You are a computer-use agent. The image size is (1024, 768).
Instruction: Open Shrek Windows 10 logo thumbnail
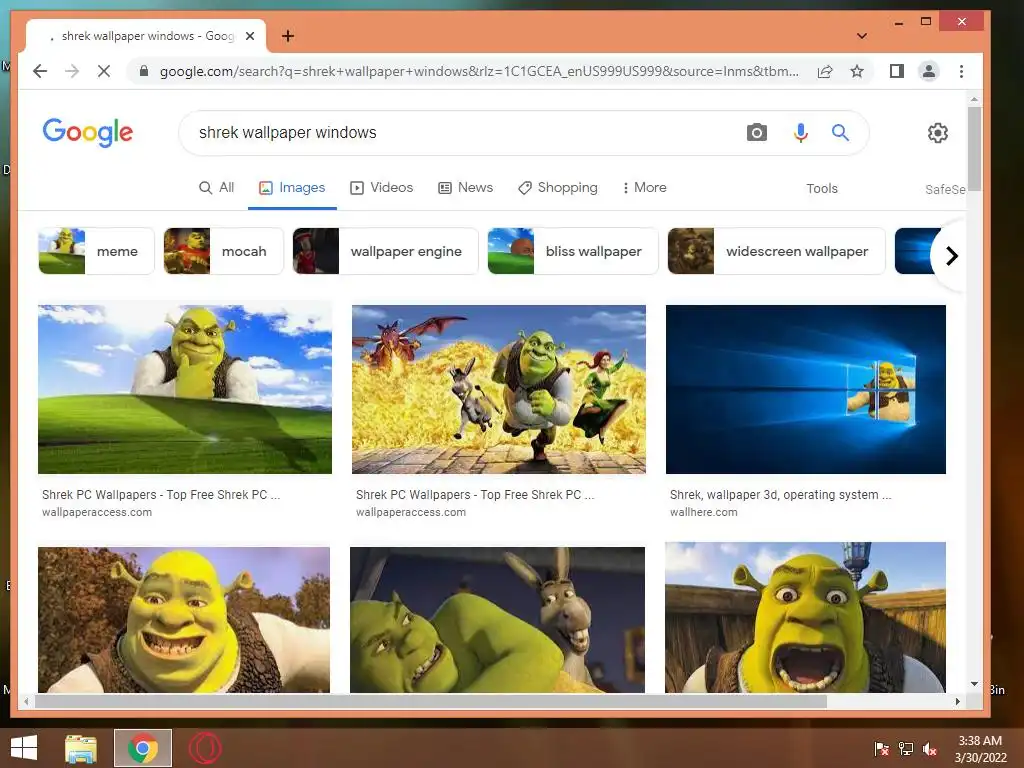[x=806, y=389]
